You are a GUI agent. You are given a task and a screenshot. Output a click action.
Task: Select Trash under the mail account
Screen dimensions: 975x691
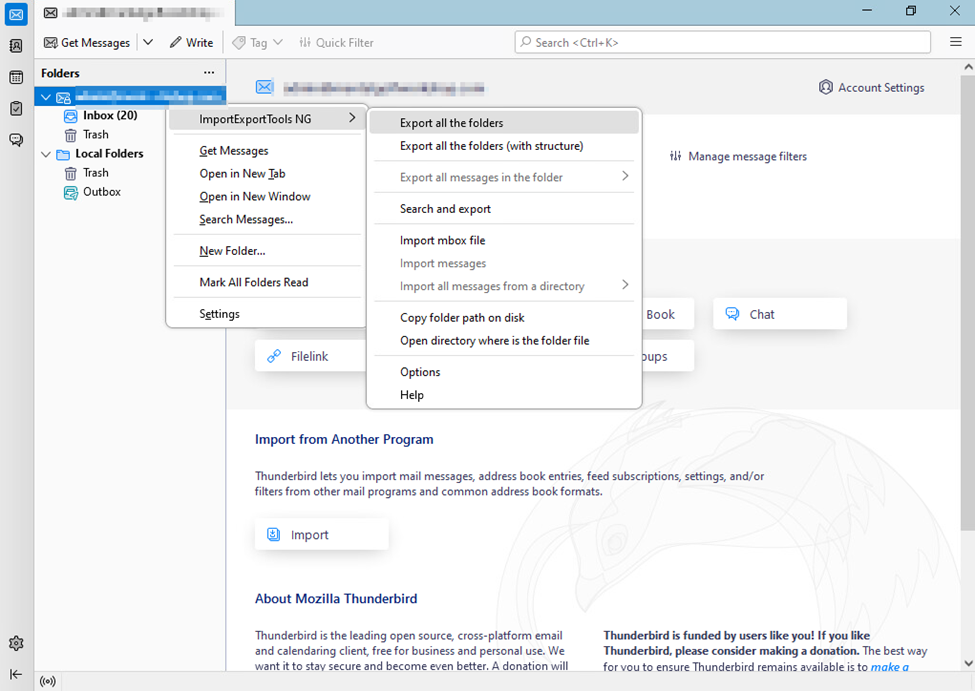pos(96,134)
